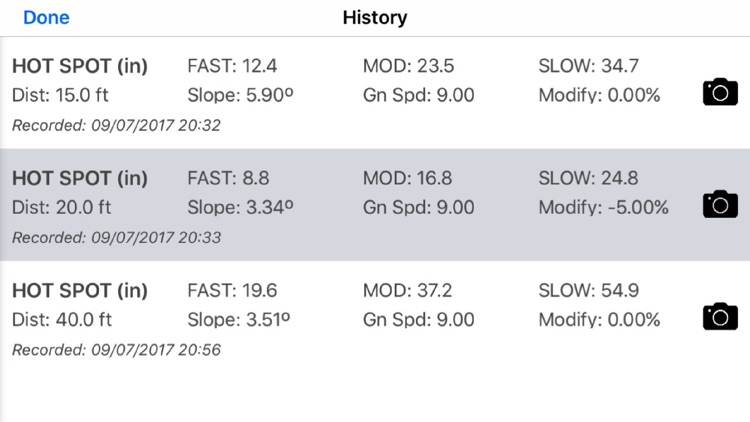Choose the SLOW: 34.7 value
This screenshot has width=750, height=422.
click(588, 66)
